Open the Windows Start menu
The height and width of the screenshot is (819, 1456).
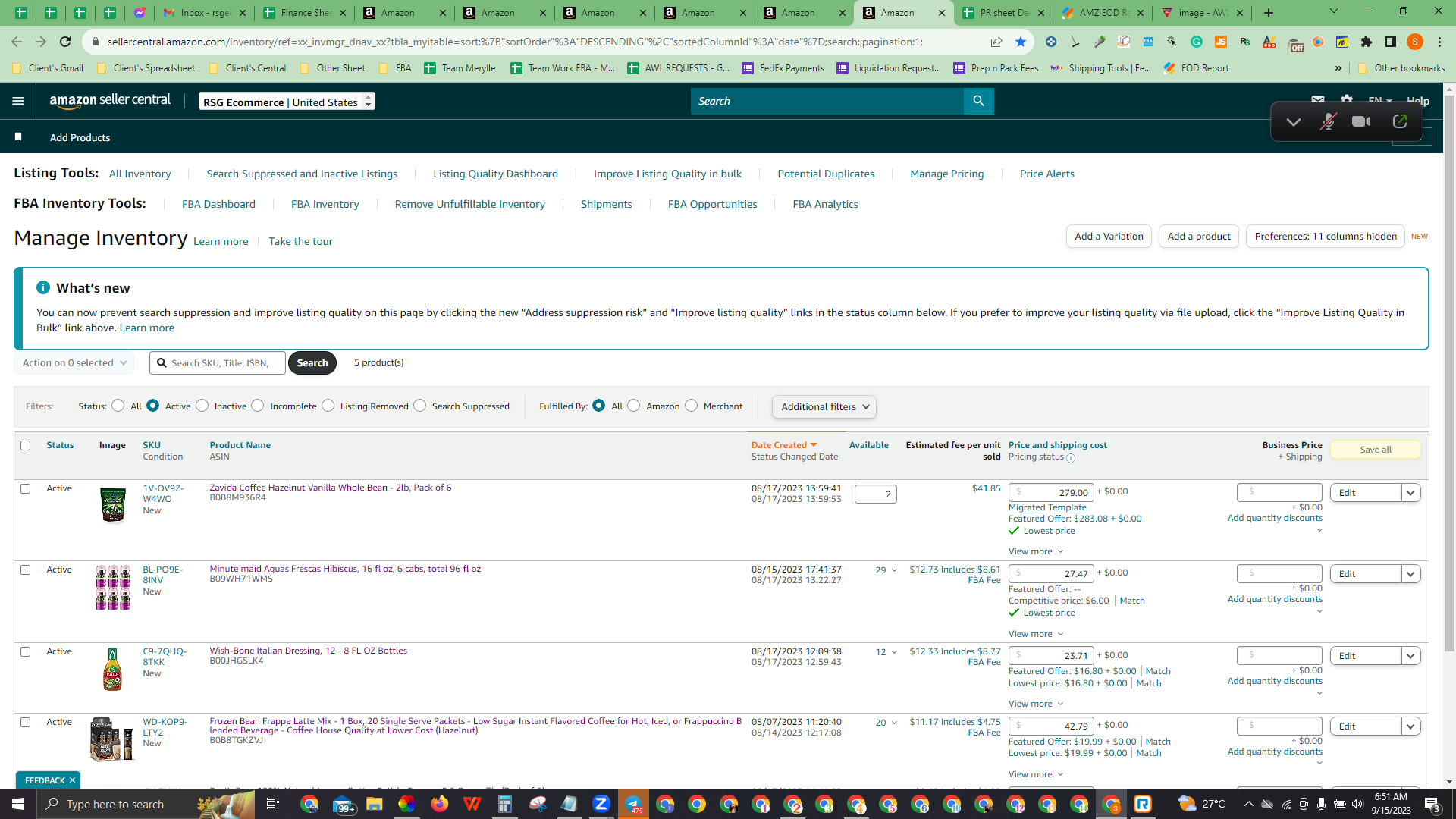coord(18,804)
